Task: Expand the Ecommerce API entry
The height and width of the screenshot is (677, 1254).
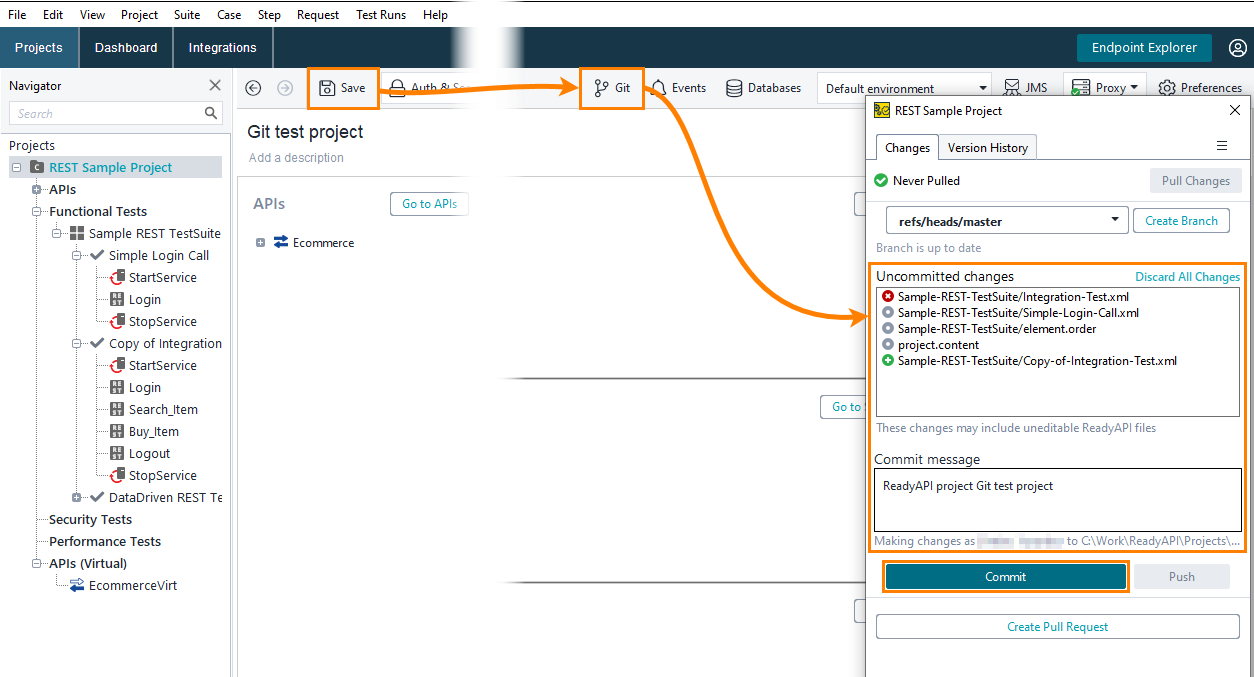Action: (x=260, y=243)
